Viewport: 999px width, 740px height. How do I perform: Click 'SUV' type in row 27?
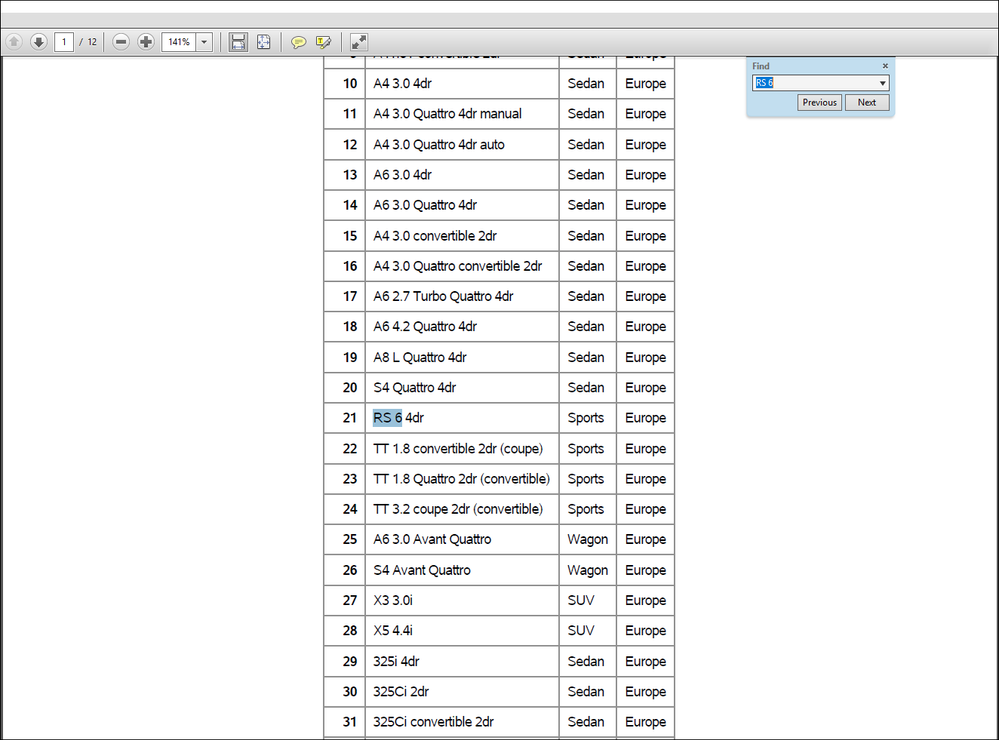580,600
